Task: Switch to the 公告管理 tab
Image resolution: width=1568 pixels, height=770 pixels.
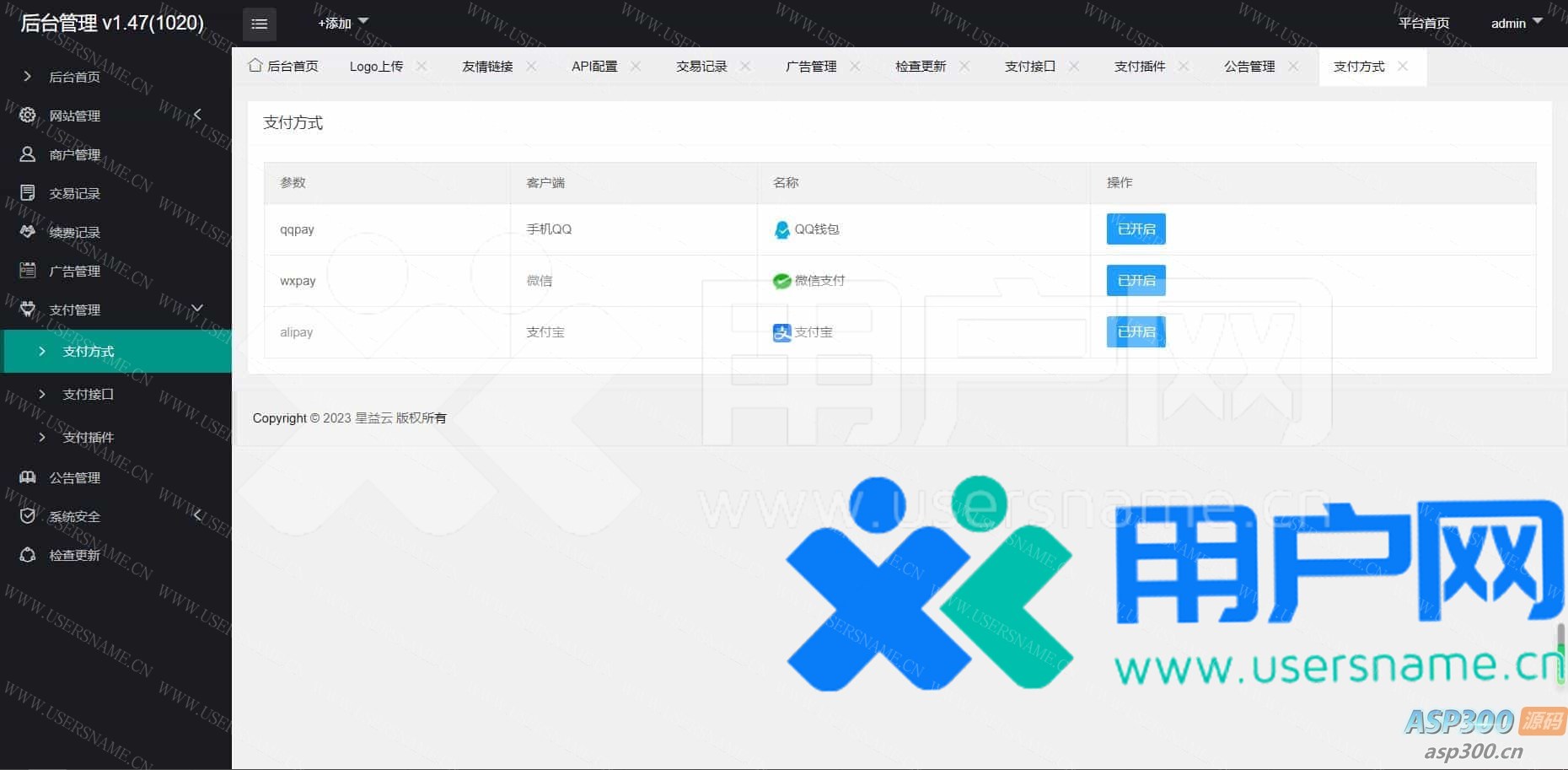Action: pyautogui.click(x=1249, y=67)
